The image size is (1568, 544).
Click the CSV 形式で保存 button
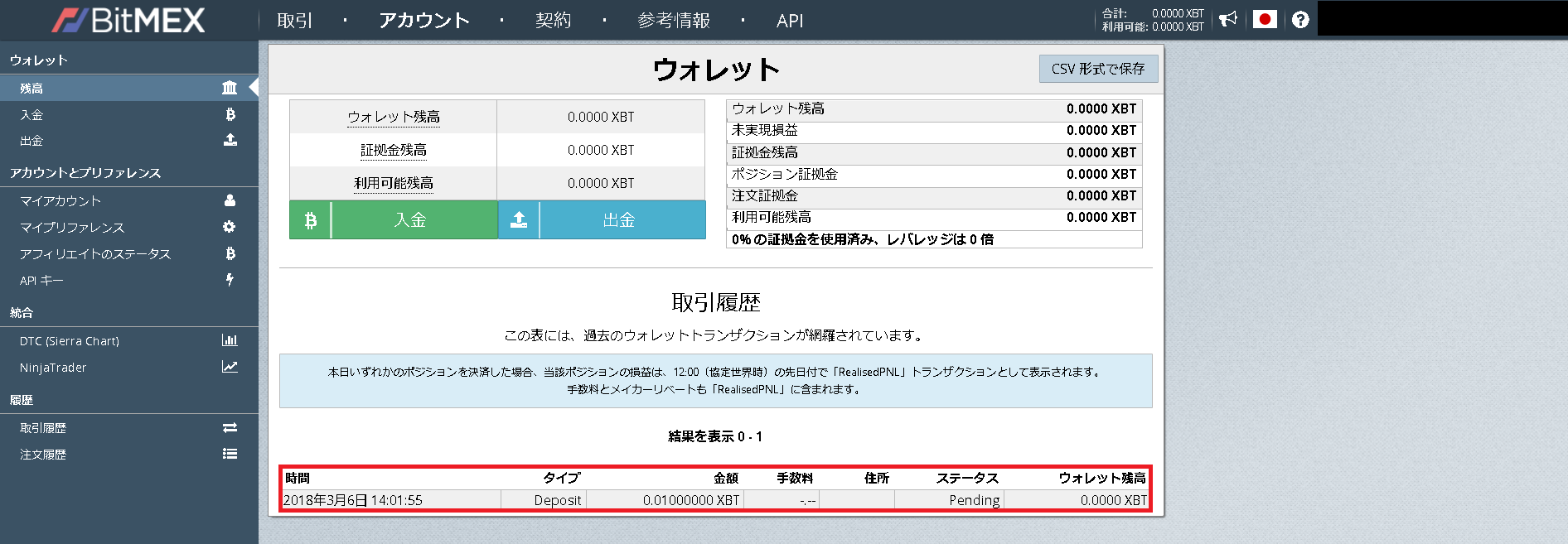coord(1098,69)
